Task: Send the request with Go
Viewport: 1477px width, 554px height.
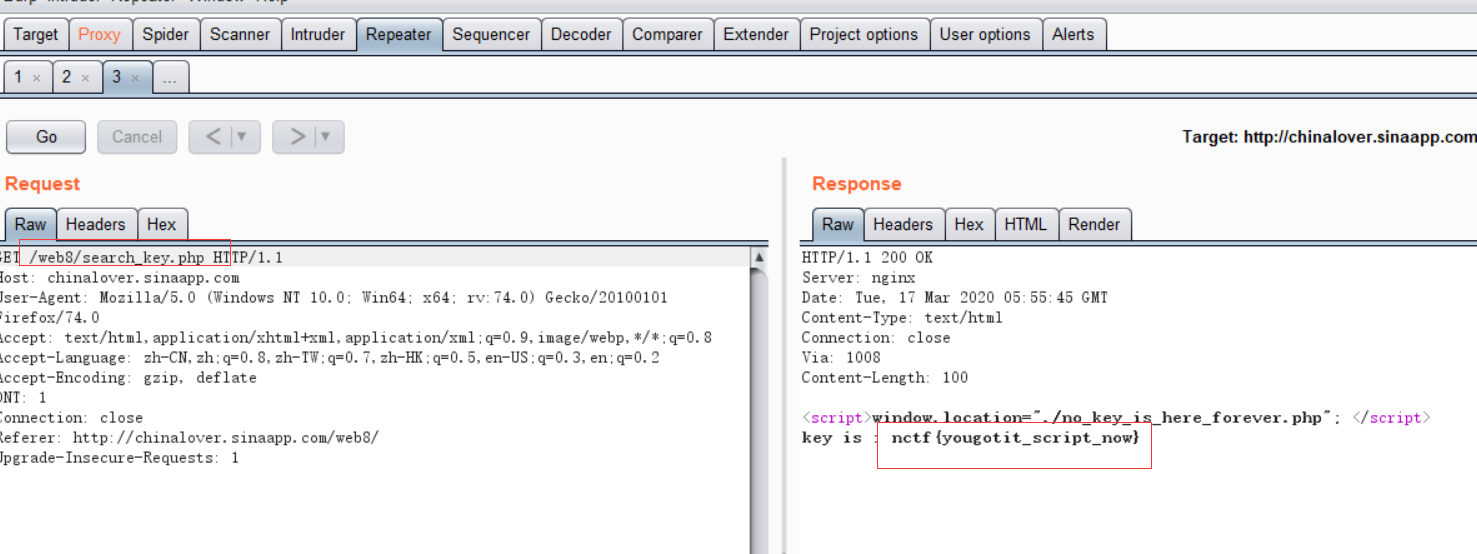Action: point(46,137)
